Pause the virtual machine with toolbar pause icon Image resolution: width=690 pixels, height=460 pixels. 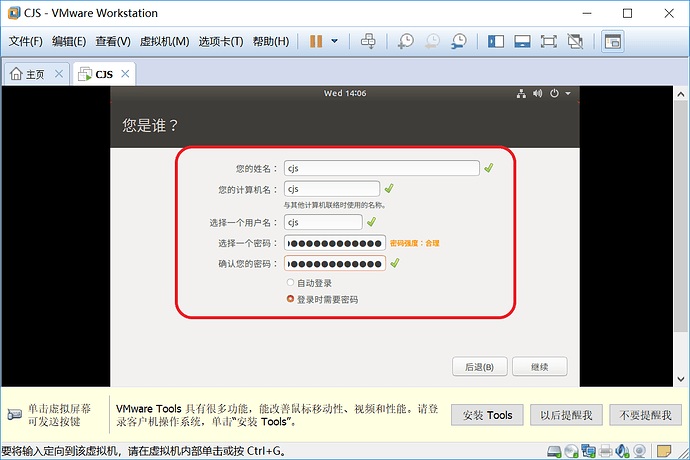pos(316,41)
